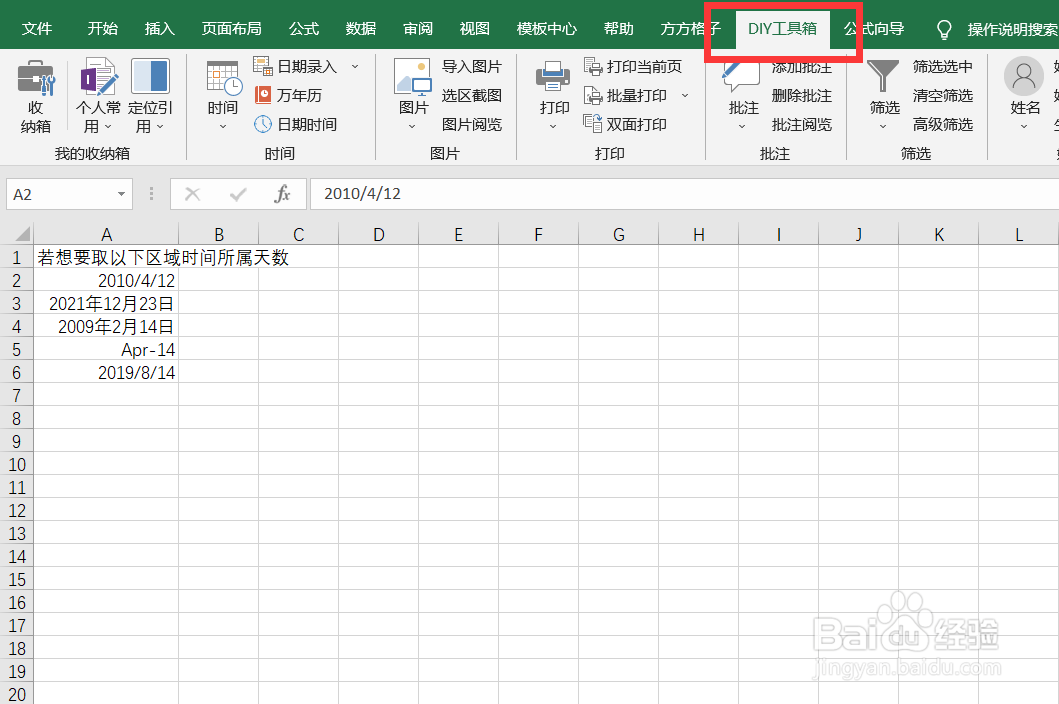Screen dimensions: 1059x704
Task: Expand the chevron under 筛选
Action: (883, 126)
